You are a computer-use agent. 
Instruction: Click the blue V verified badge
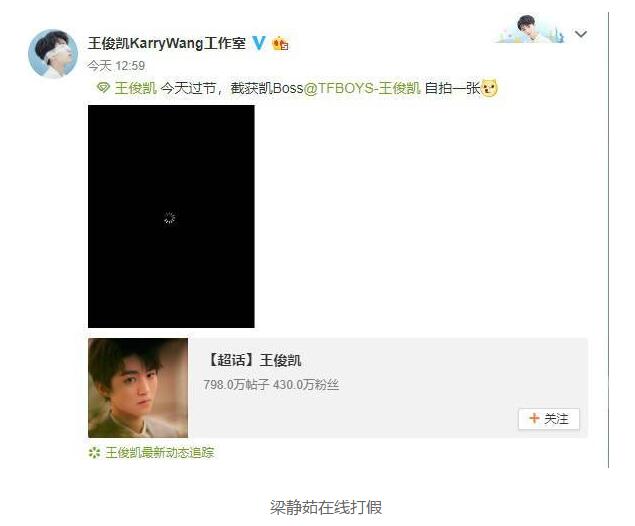259,43
